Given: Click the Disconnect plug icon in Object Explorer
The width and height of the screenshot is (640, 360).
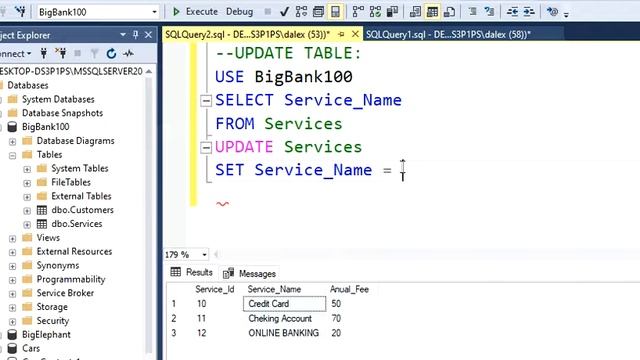Looking at the screenshot, I should tap(60, 53).
